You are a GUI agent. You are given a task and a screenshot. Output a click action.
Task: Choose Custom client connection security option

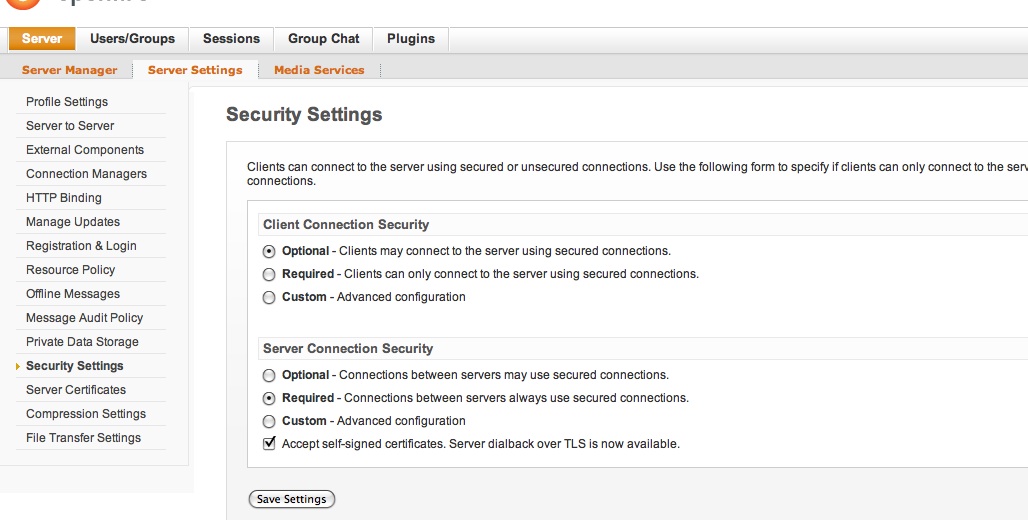pos(269,298)
